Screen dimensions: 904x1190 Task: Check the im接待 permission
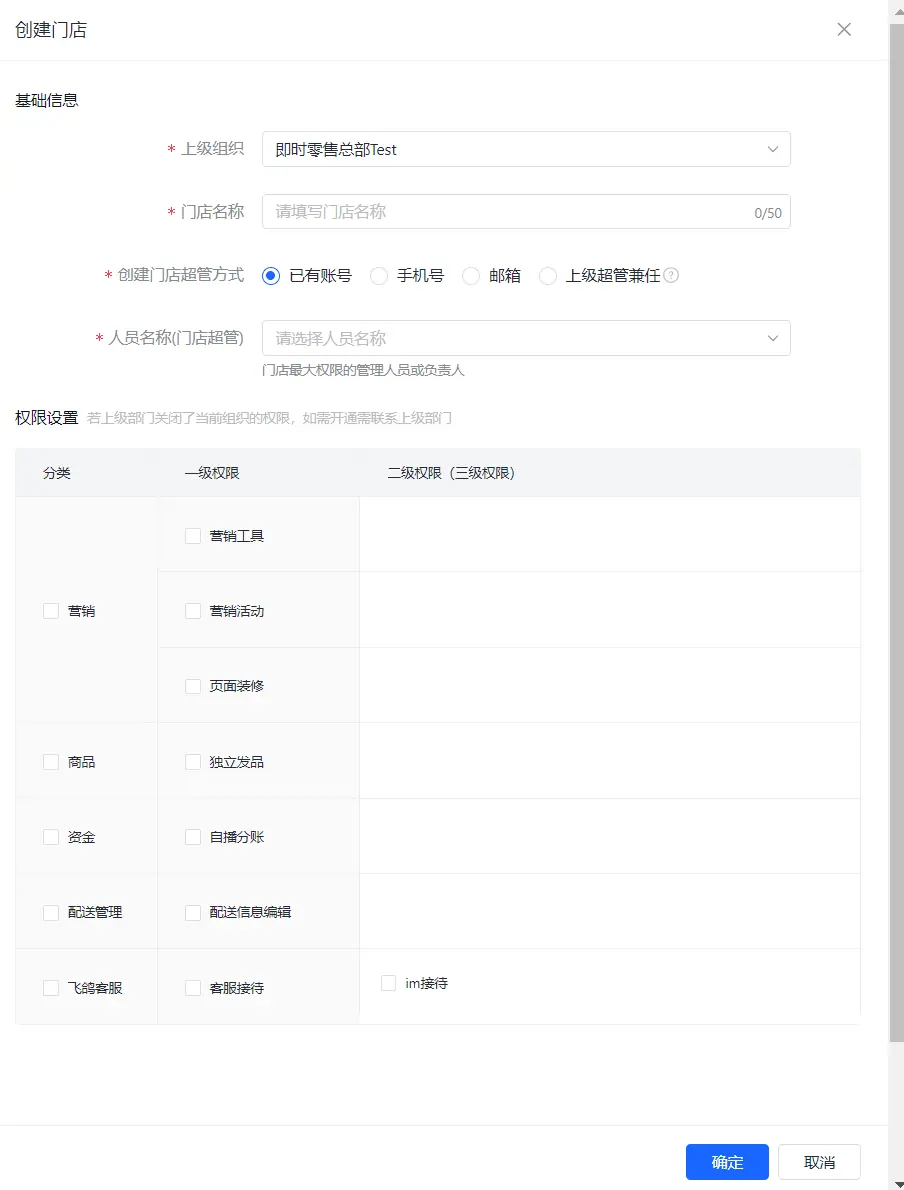click(389, 983)
